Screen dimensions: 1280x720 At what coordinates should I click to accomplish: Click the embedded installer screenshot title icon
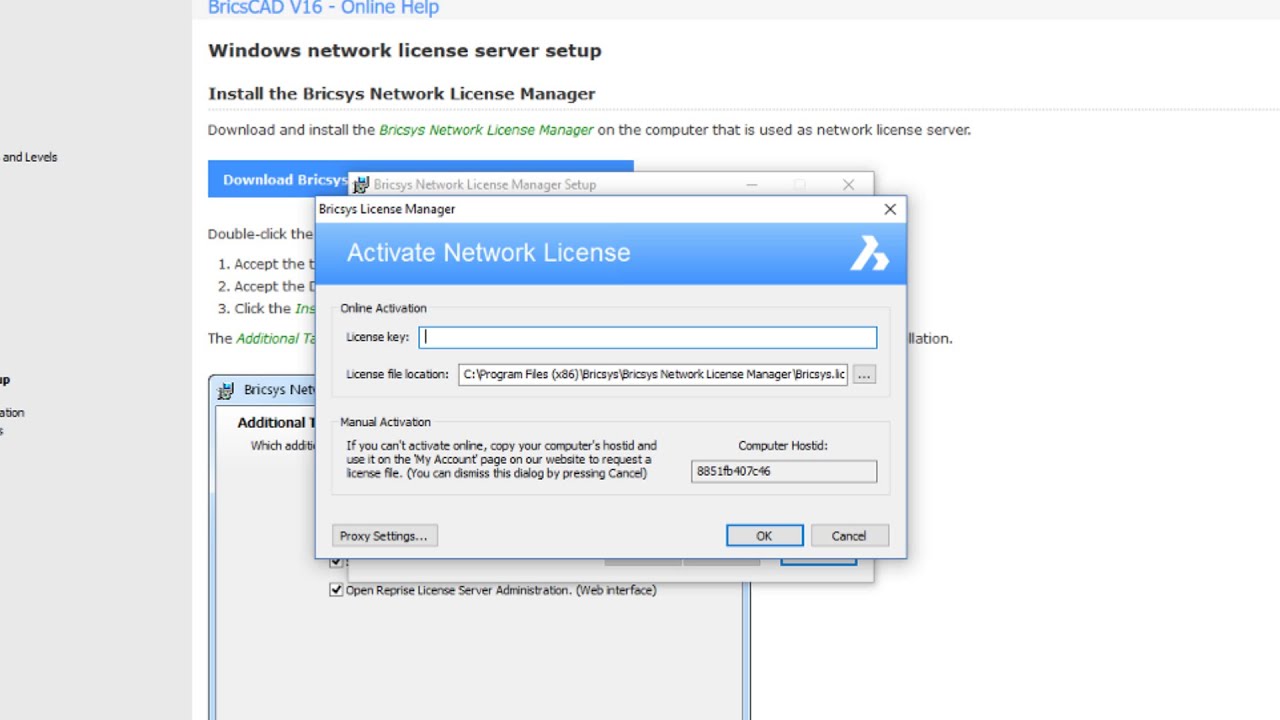click(226, 390)
